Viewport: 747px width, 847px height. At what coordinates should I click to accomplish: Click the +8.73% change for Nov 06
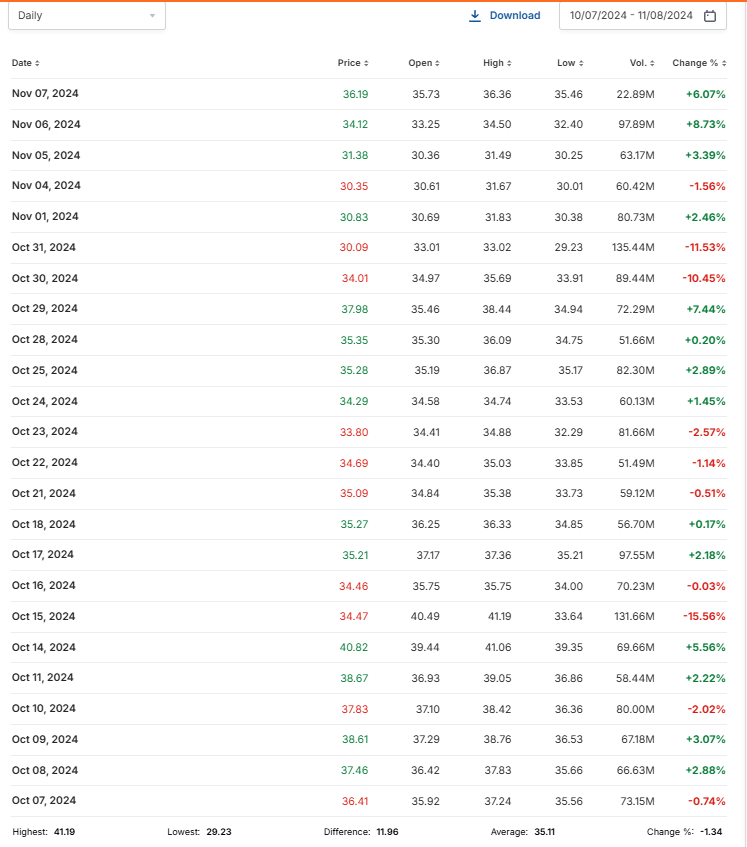705,124
